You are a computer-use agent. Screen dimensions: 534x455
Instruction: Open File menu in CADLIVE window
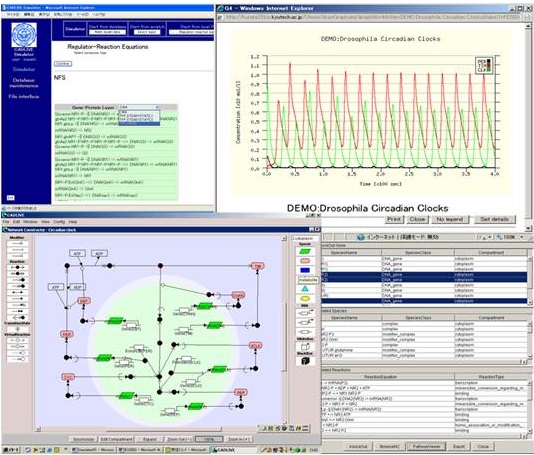click(6, 222)
